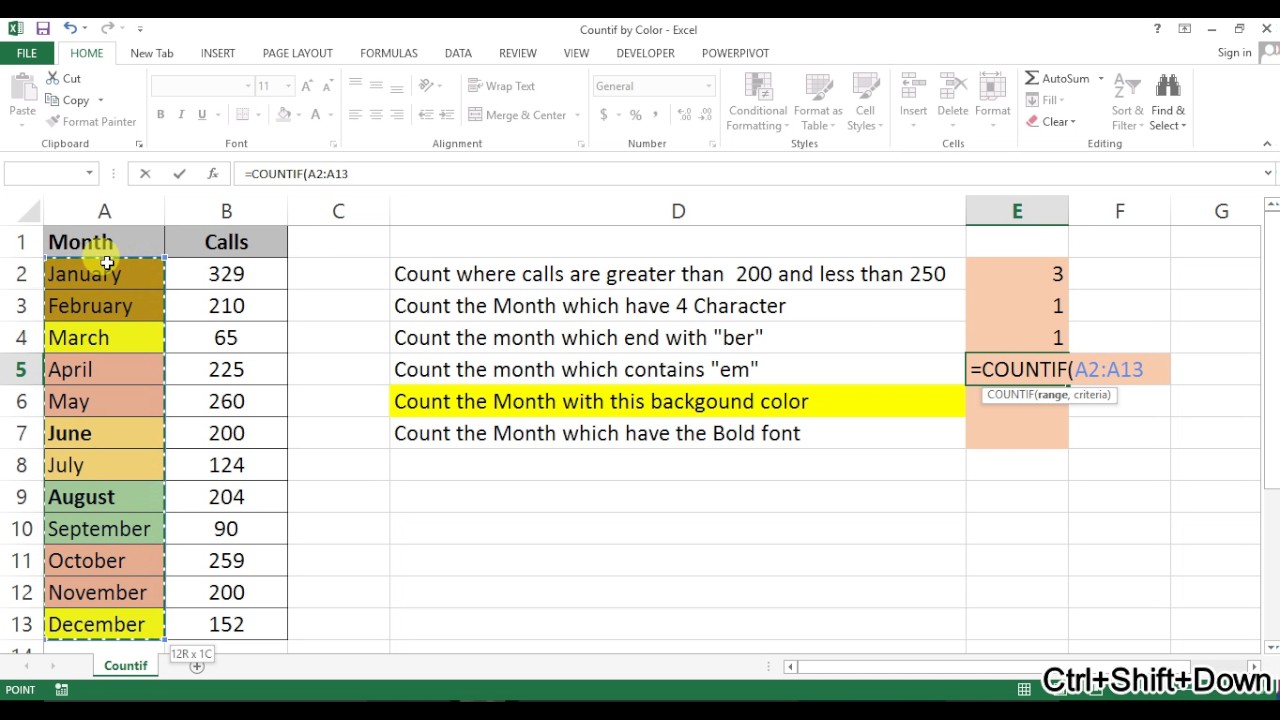Screen dimensions: 1280x720
Task: Click the Cut scissors icon
Action: pos(53,78)
